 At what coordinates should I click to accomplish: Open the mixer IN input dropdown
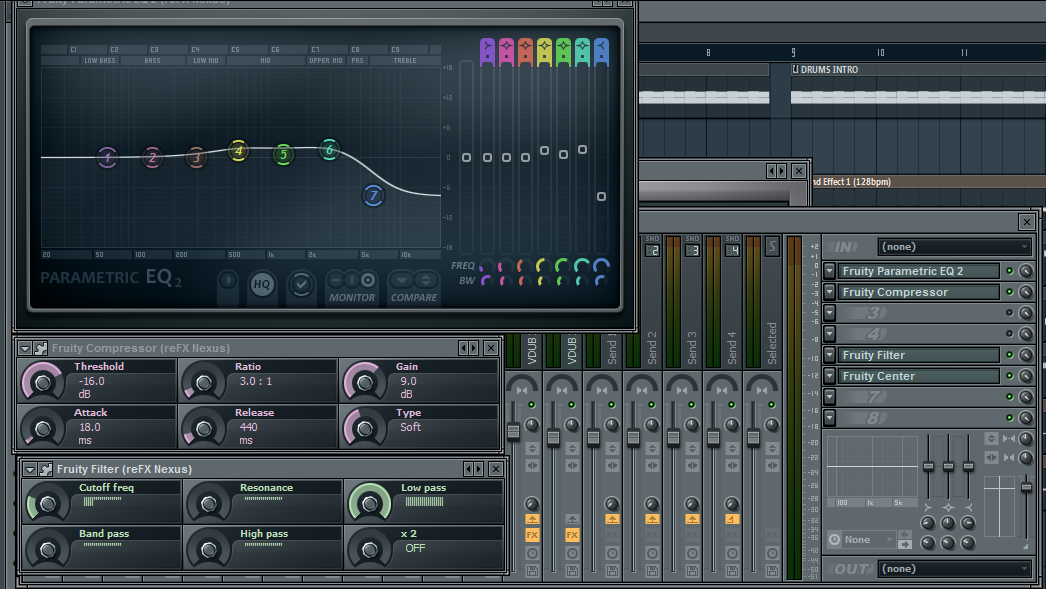coord(954,247)
